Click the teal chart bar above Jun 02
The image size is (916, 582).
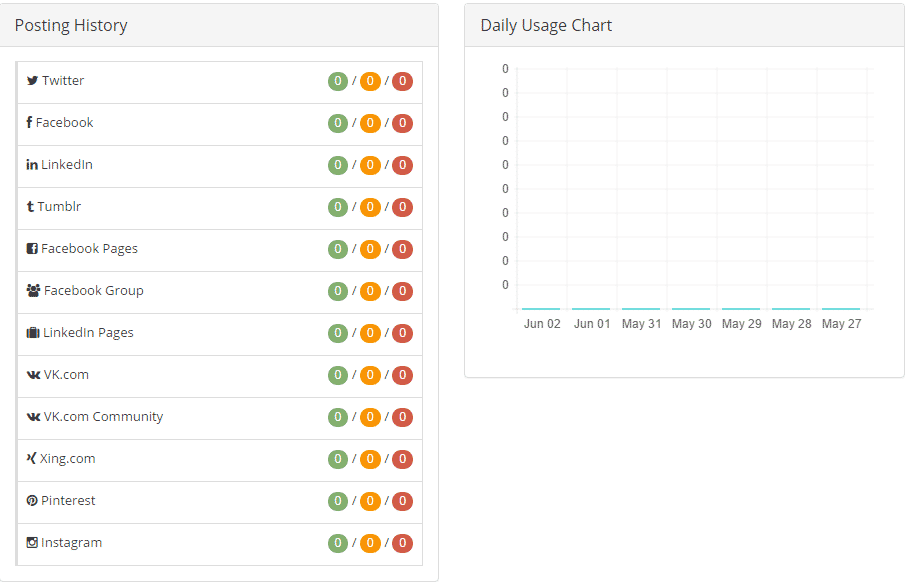point(541,309)
